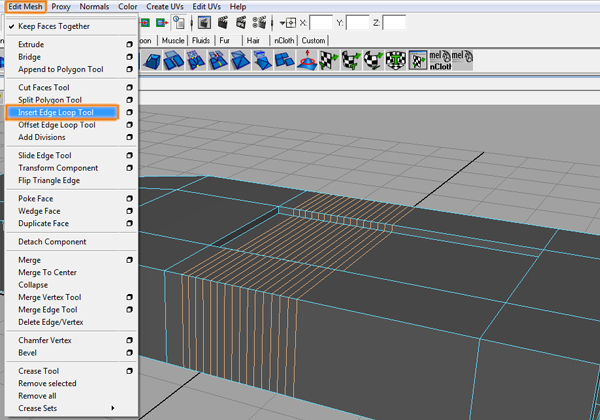Choose Merge To Center in the menu
Viewport: 600px width, 420px height.
[x=47, y=272]
